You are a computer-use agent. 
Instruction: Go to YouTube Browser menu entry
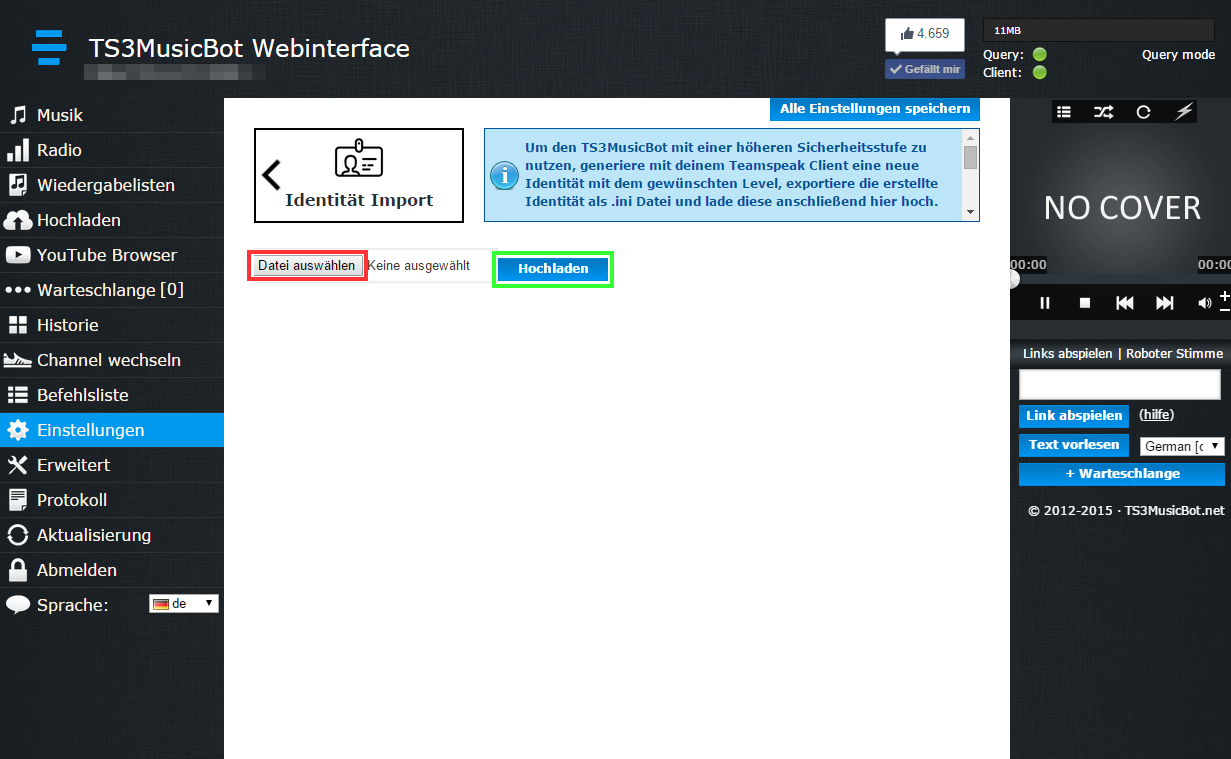(112, 255)
